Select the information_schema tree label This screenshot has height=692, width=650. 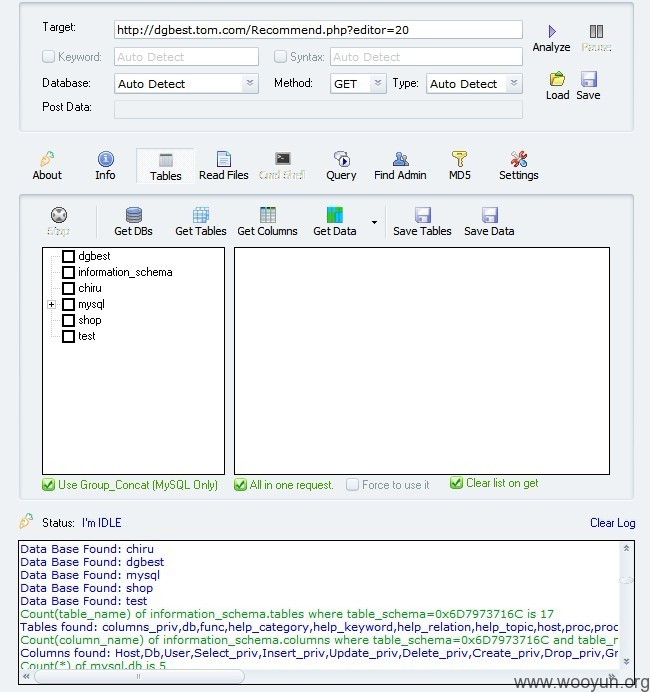click(125, 272)
